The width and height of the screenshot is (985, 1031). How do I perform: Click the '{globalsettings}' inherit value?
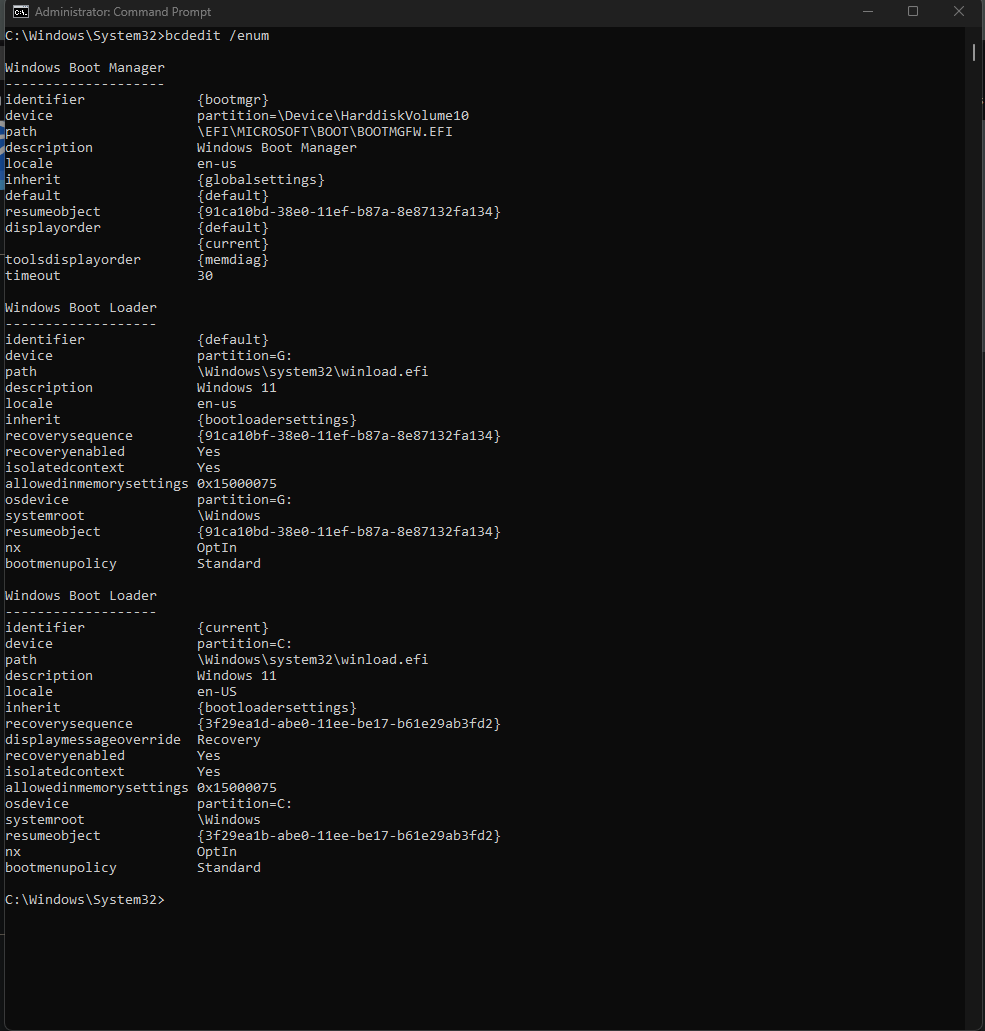click(261, 180)
